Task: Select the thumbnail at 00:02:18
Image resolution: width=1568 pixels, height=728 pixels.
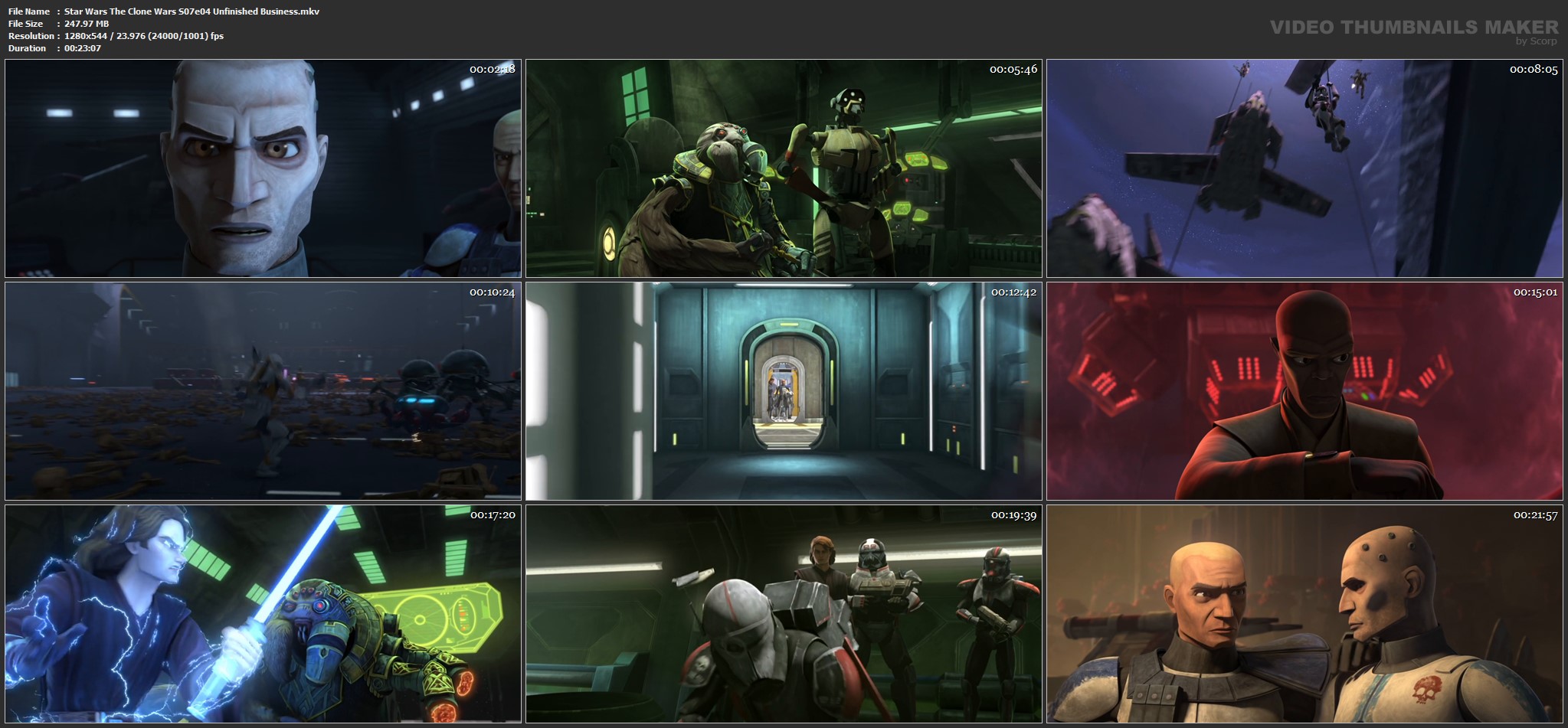Action: click(263, 168)
